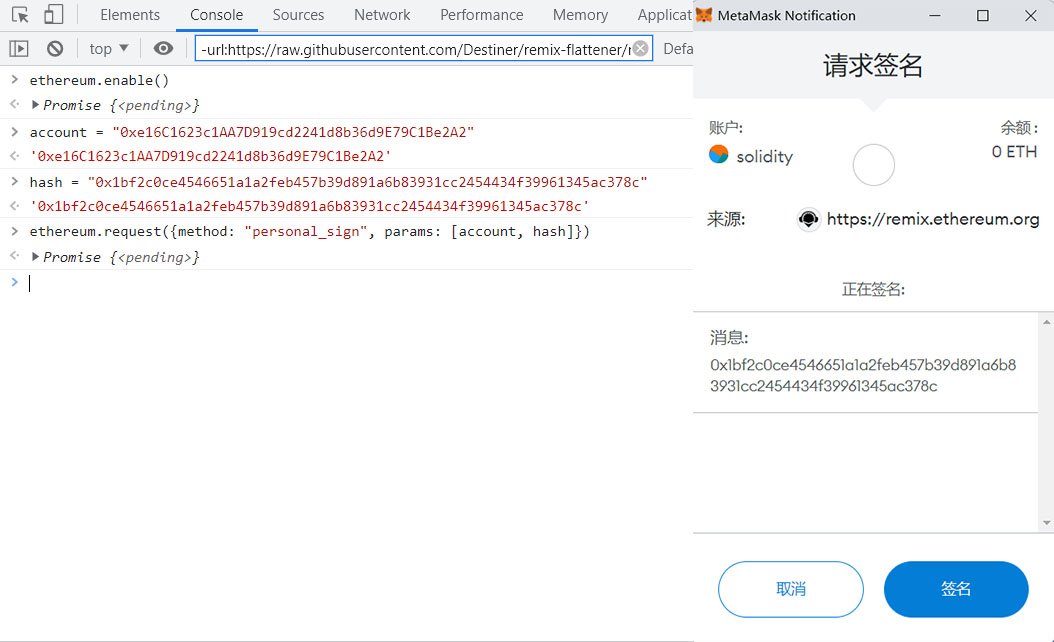Confirm signing with the 签名 button
The height and width of the screenshot is (642, 1054).
[x=956, y=589]
